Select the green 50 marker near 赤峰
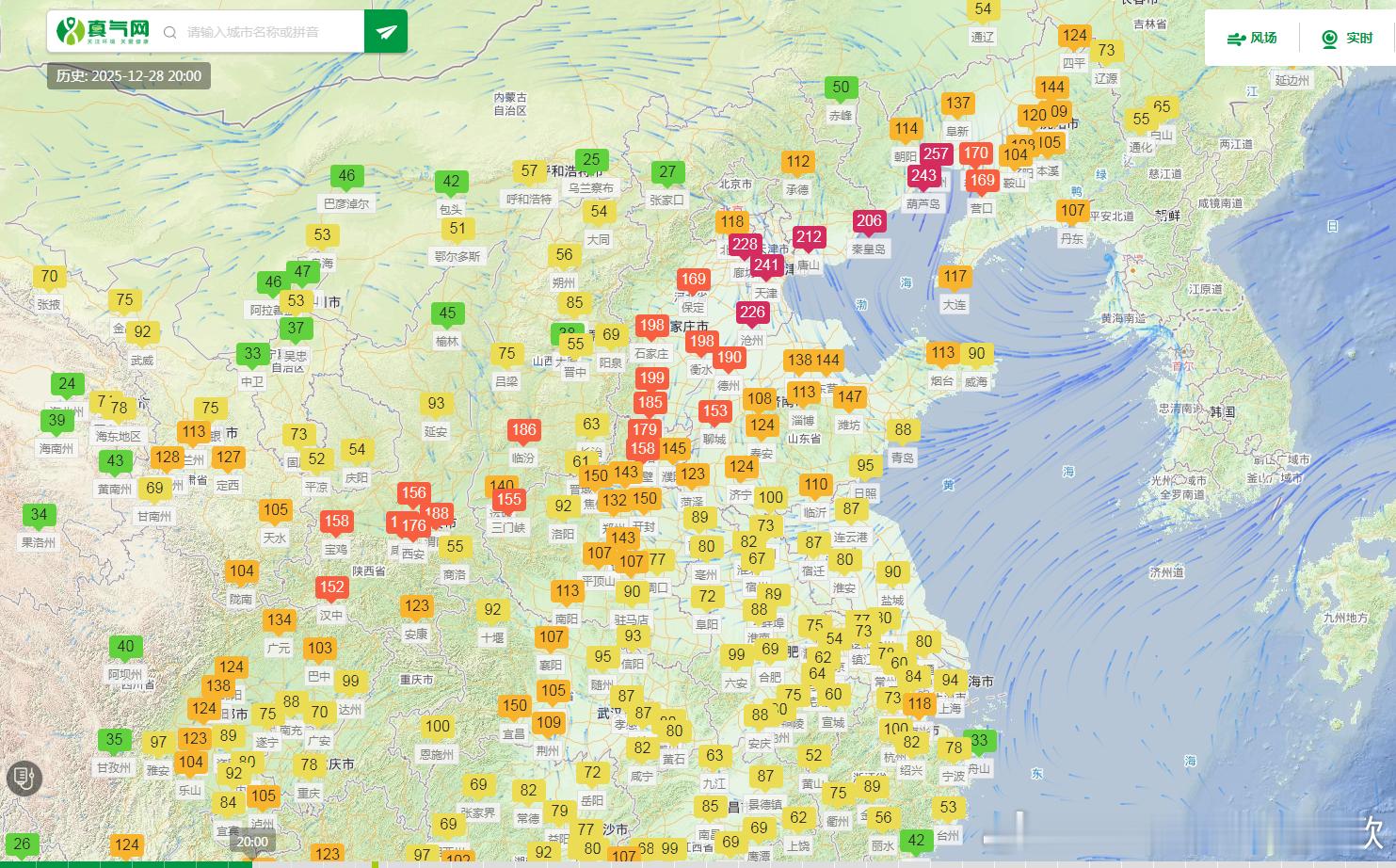Image resolution: width=1396 pixels, height=868 pixels. click(841, 88)
